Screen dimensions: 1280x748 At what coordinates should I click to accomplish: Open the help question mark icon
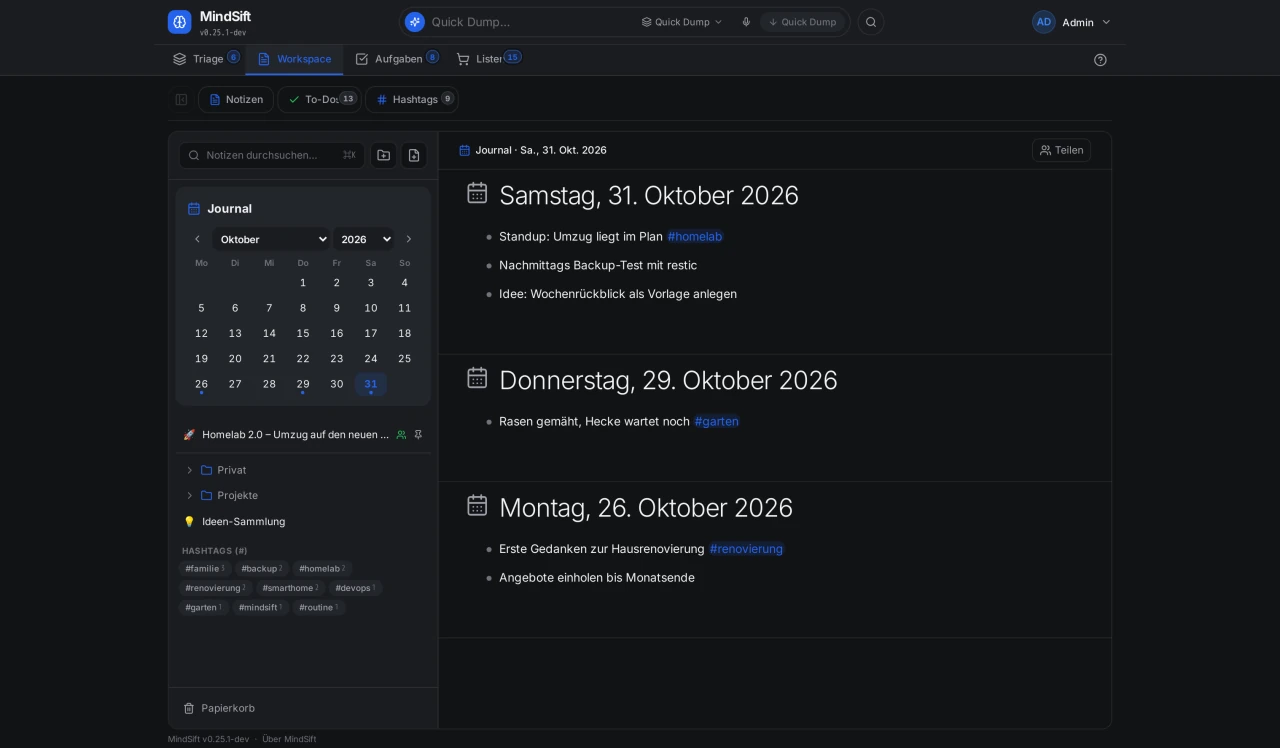pos(1100,60)
